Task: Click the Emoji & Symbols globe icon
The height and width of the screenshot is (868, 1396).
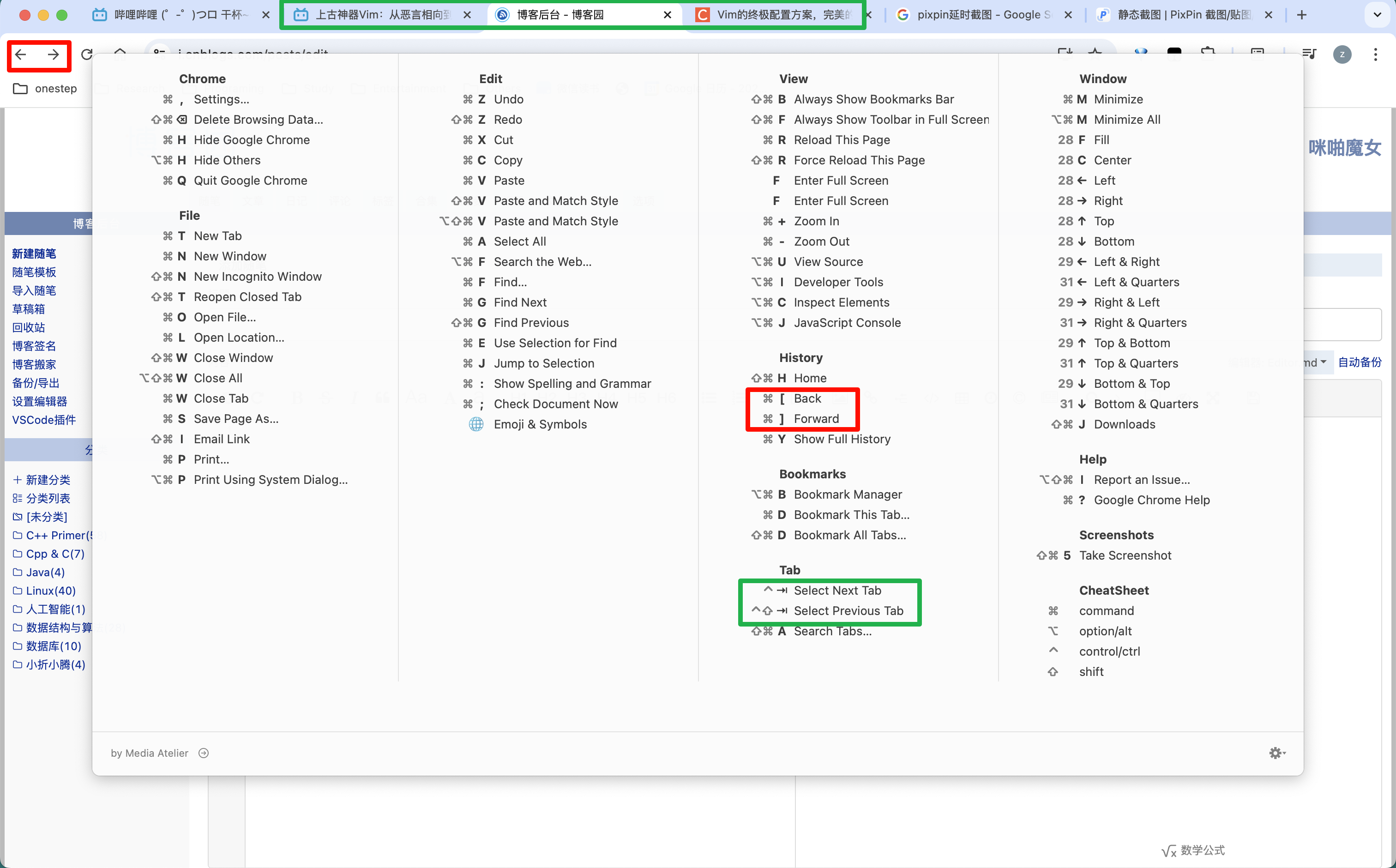Action: 476,424
